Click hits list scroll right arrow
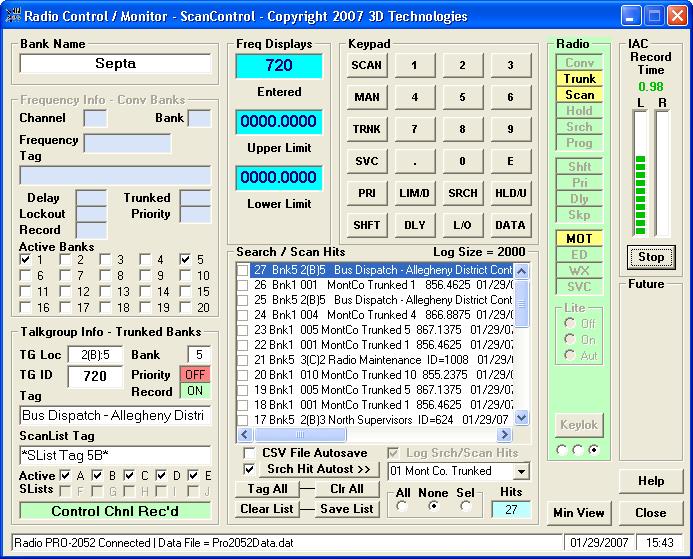The width and height of the screenshot is (693, 559). click(504, 435)
